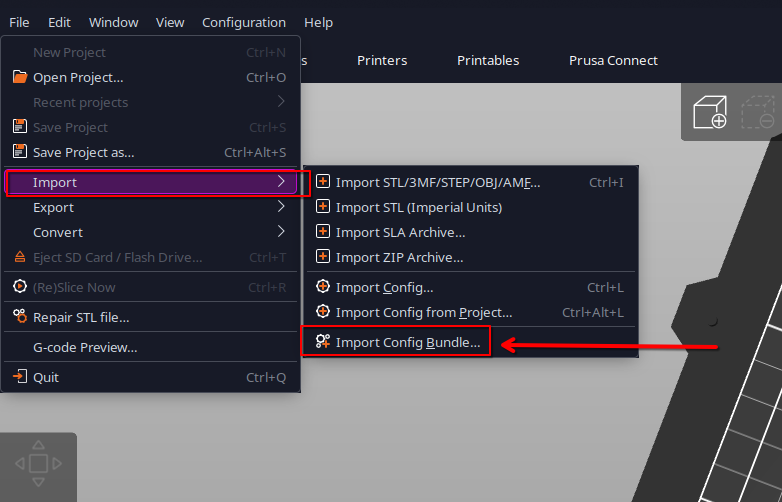Switch to the Prusa Connect tab
The width and height of the screenshot is (782, 502).
[613, 60]
